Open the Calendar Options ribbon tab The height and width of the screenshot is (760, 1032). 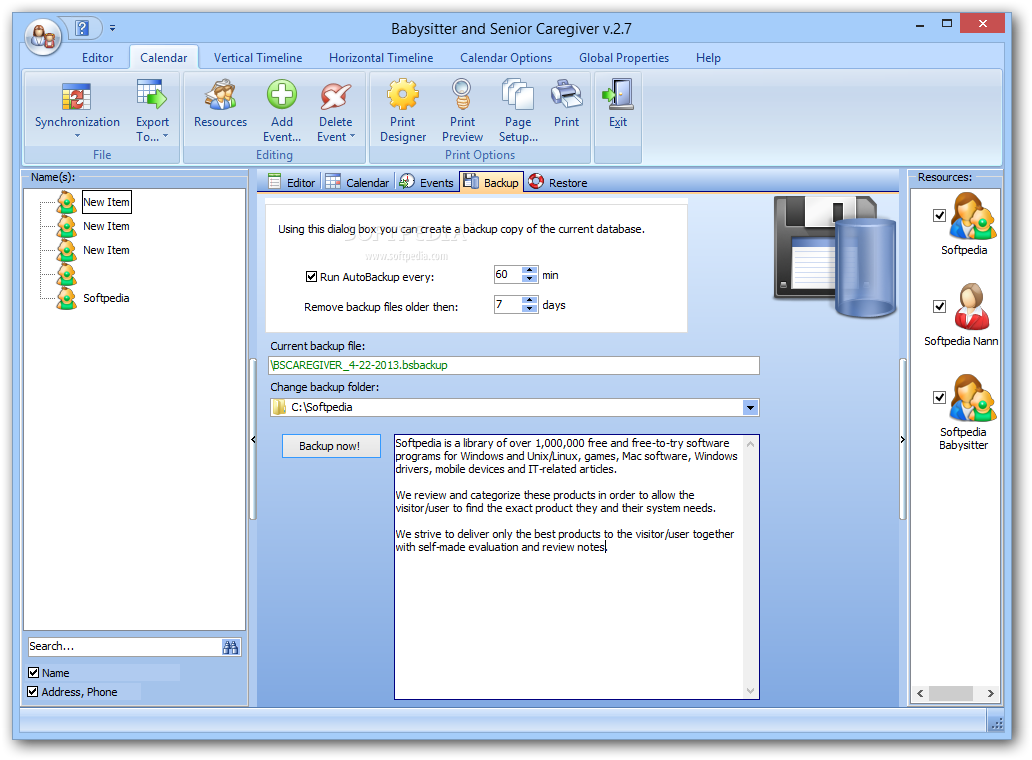(506, 58)
